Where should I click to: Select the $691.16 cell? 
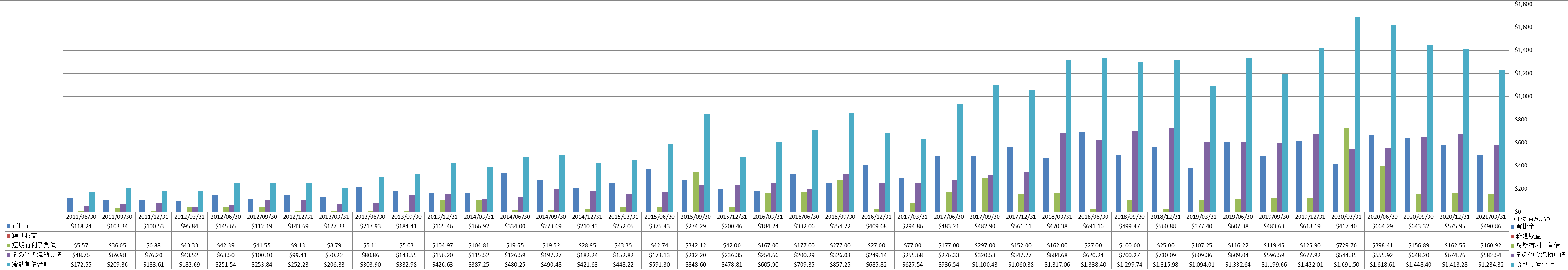pos(1094,226)
